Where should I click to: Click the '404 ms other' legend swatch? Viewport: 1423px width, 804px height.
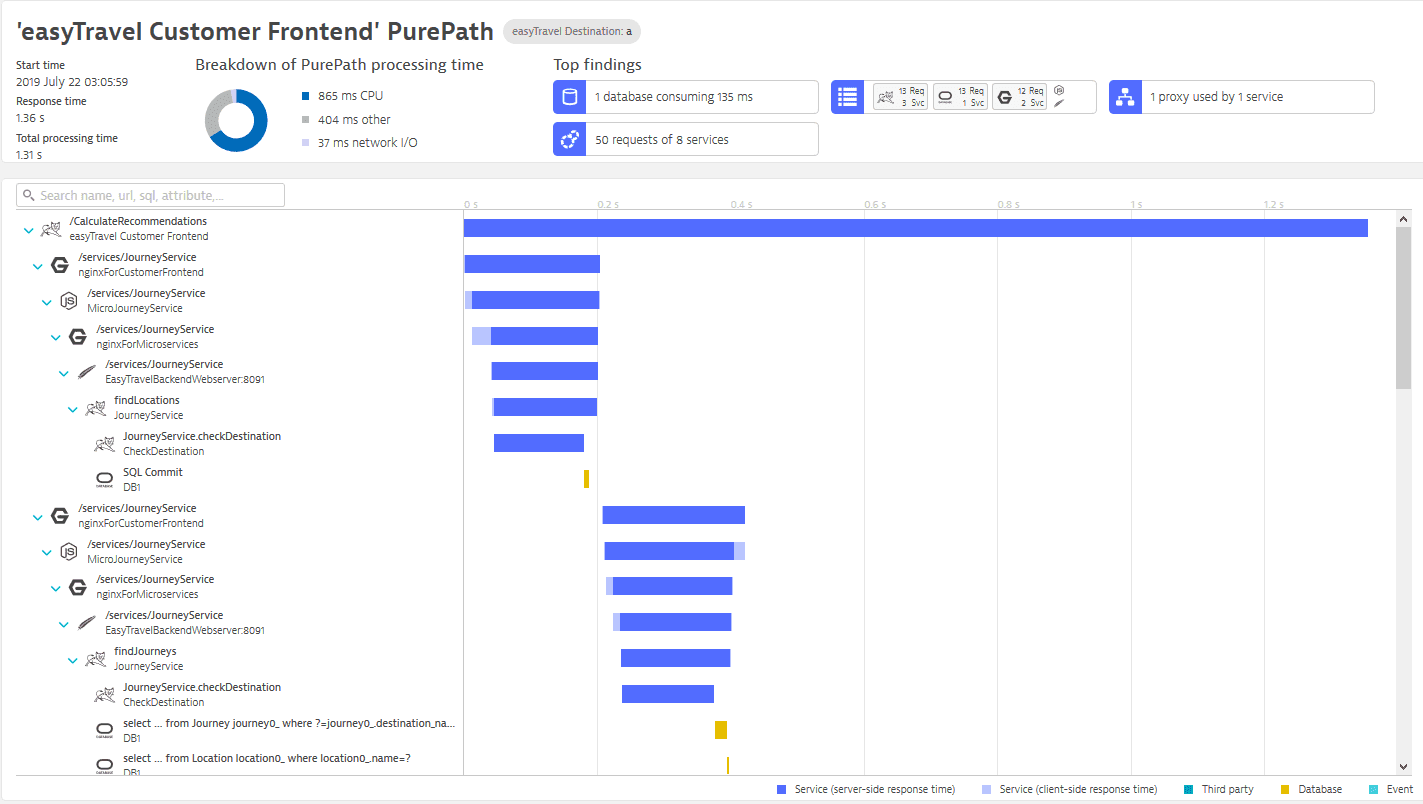(x=305, y=120)
